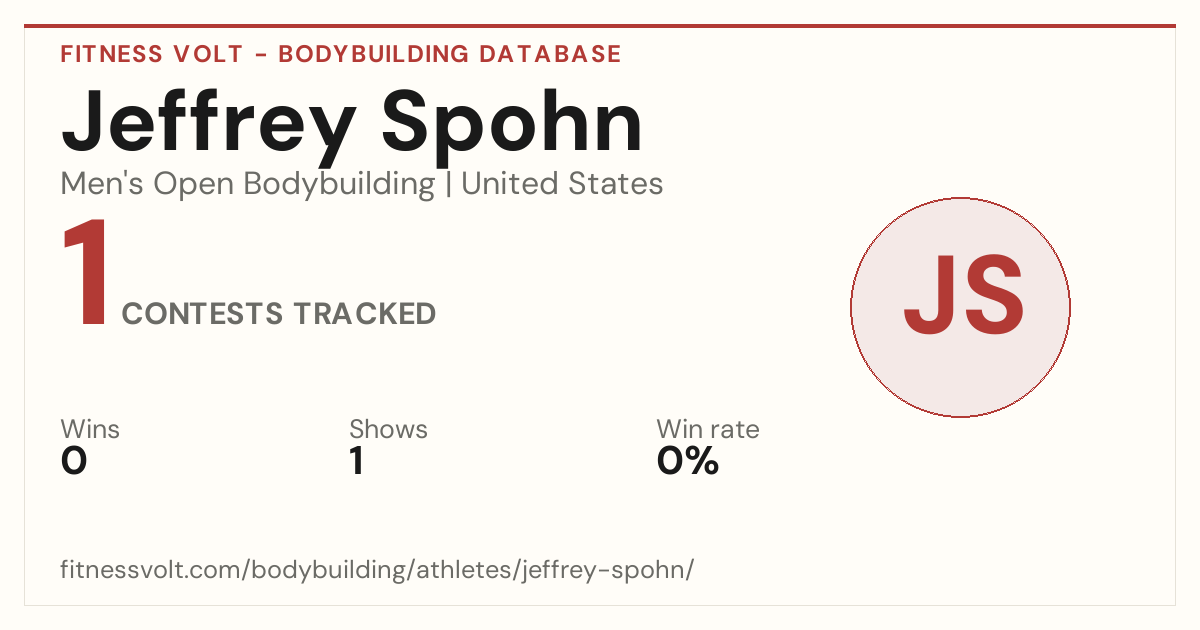Click the JS avatar circle
Image resolution: width=1200 pixels, height=630 pixels.
click(960, 307)
